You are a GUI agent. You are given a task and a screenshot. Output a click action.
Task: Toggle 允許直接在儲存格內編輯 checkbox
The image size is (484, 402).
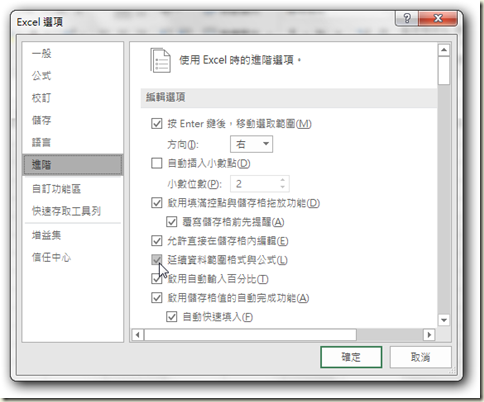pos(157,241)
